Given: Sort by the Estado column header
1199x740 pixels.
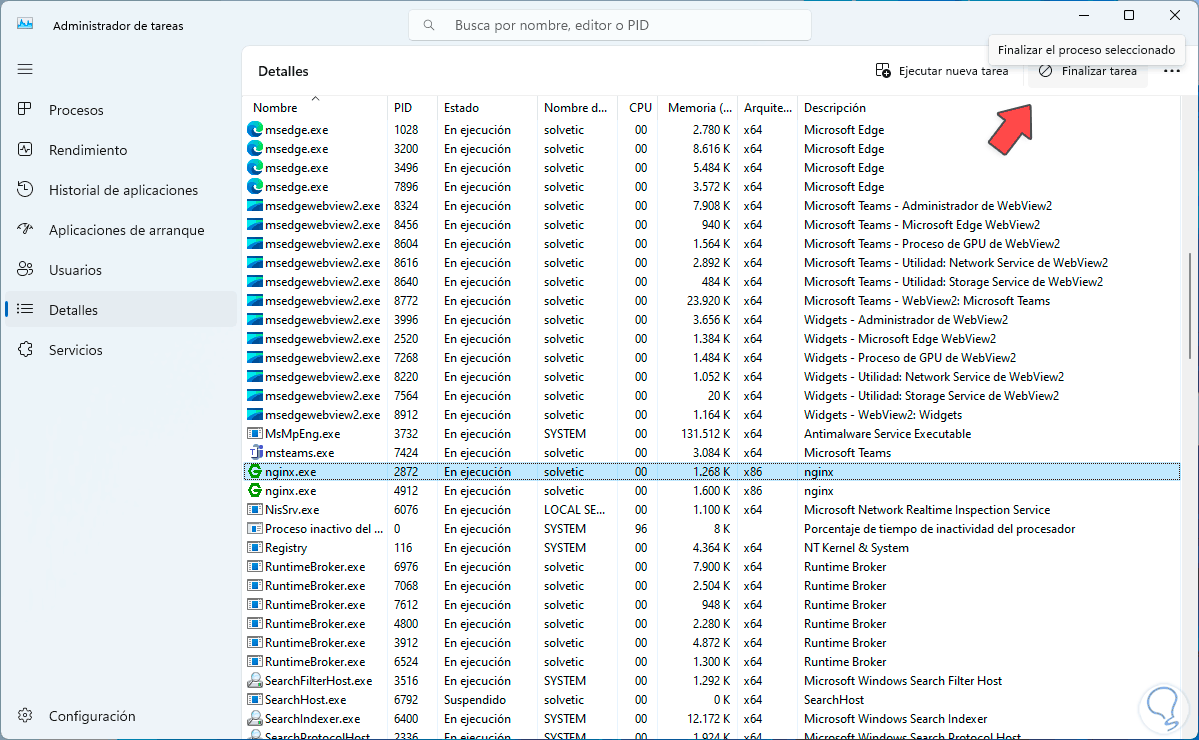Looking at the screenshot, I should click(x=487, y=108).
